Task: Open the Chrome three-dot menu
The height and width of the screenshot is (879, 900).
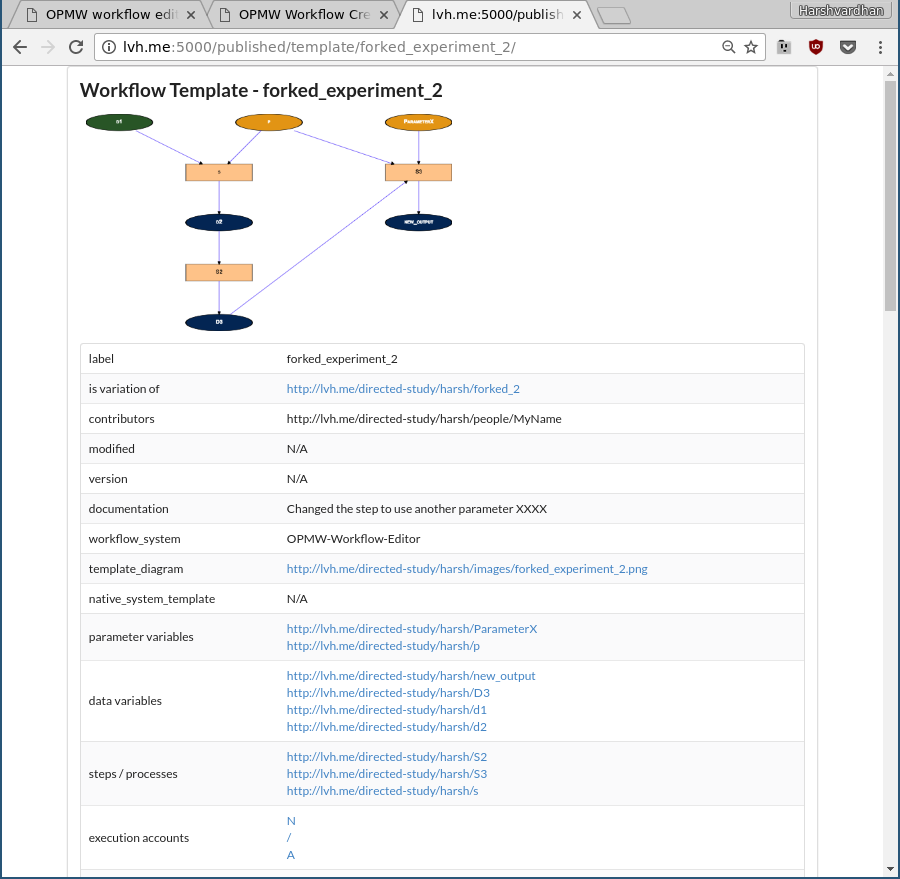Action: click(x=880, y=47)
